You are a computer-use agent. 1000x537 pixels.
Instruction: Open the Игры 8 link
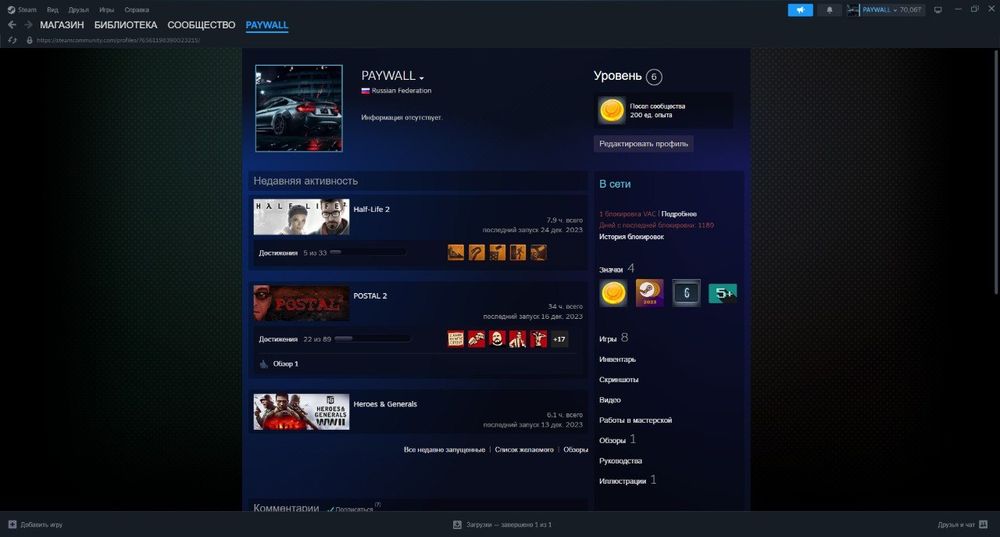tap(614, 338)
